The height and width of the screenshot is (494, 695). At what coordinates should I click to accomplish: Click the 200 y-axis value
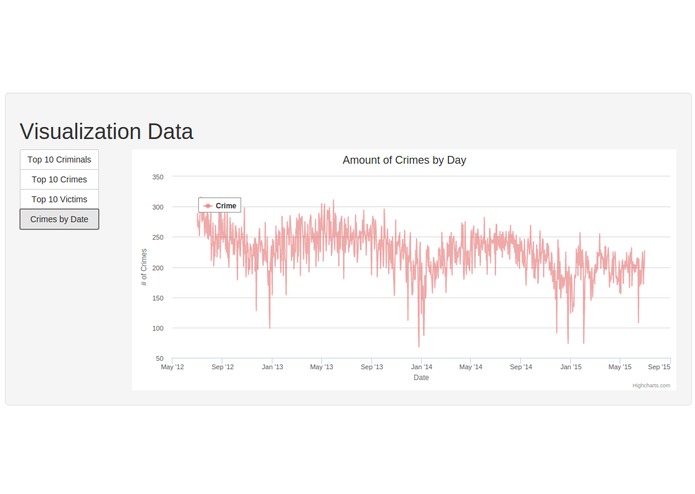158,268
